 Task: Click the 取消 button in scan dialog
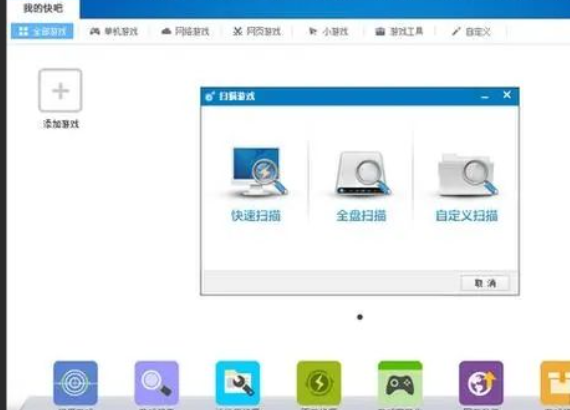pyautogui.click(x=485, y=283)
